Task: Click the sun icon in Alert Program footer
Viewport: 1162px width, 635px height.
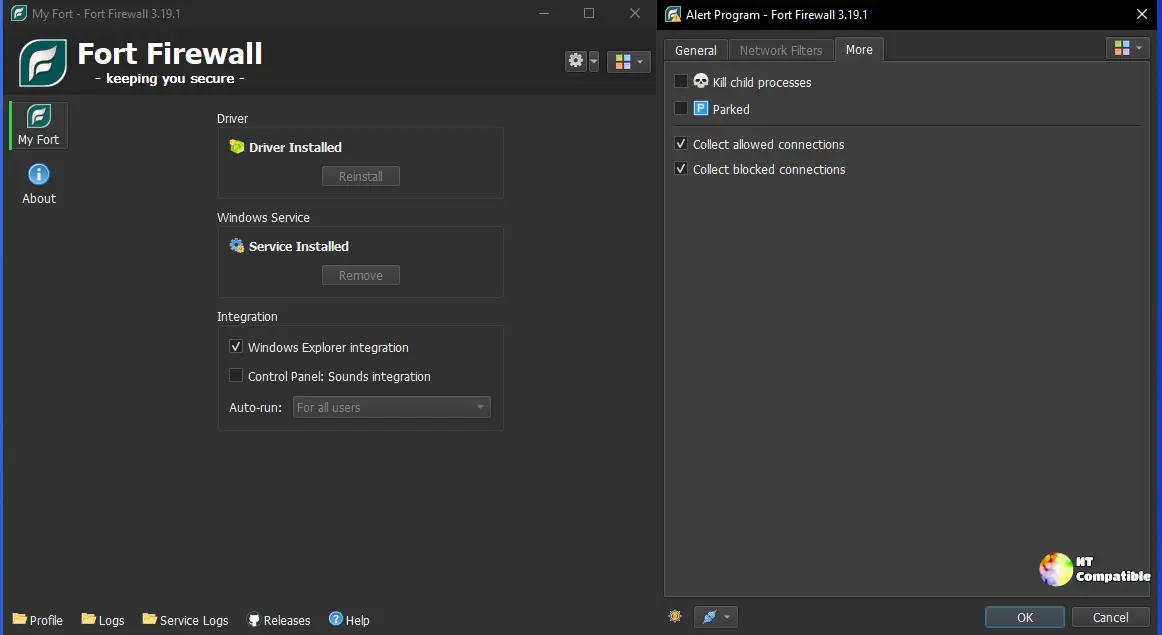Action: pos(675,617)
